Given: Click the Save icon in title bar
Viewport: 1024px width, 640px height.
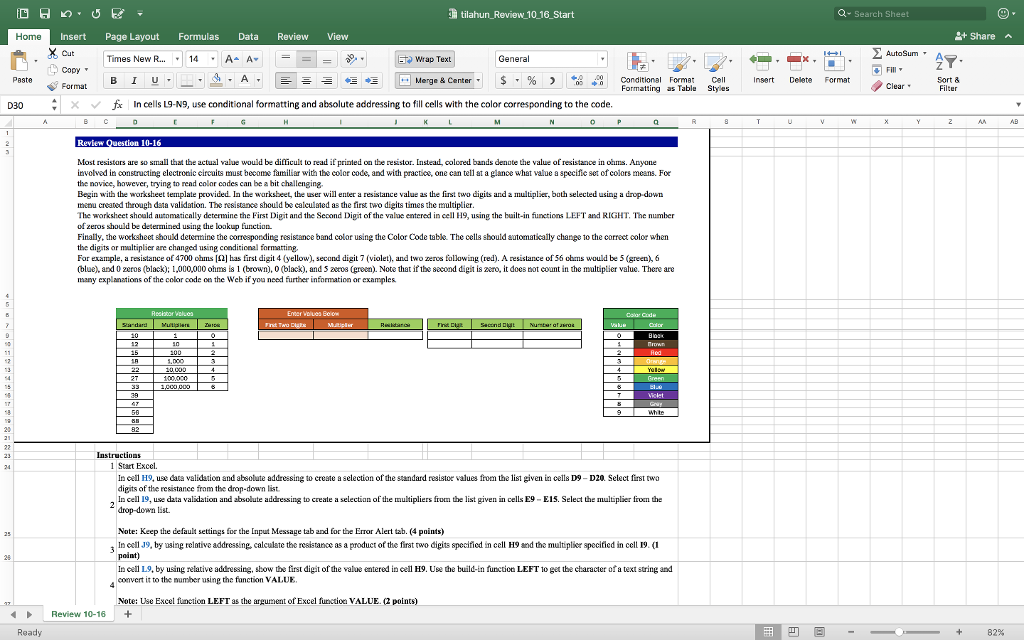Looking at the screenshot, I should tap(44, 13).
